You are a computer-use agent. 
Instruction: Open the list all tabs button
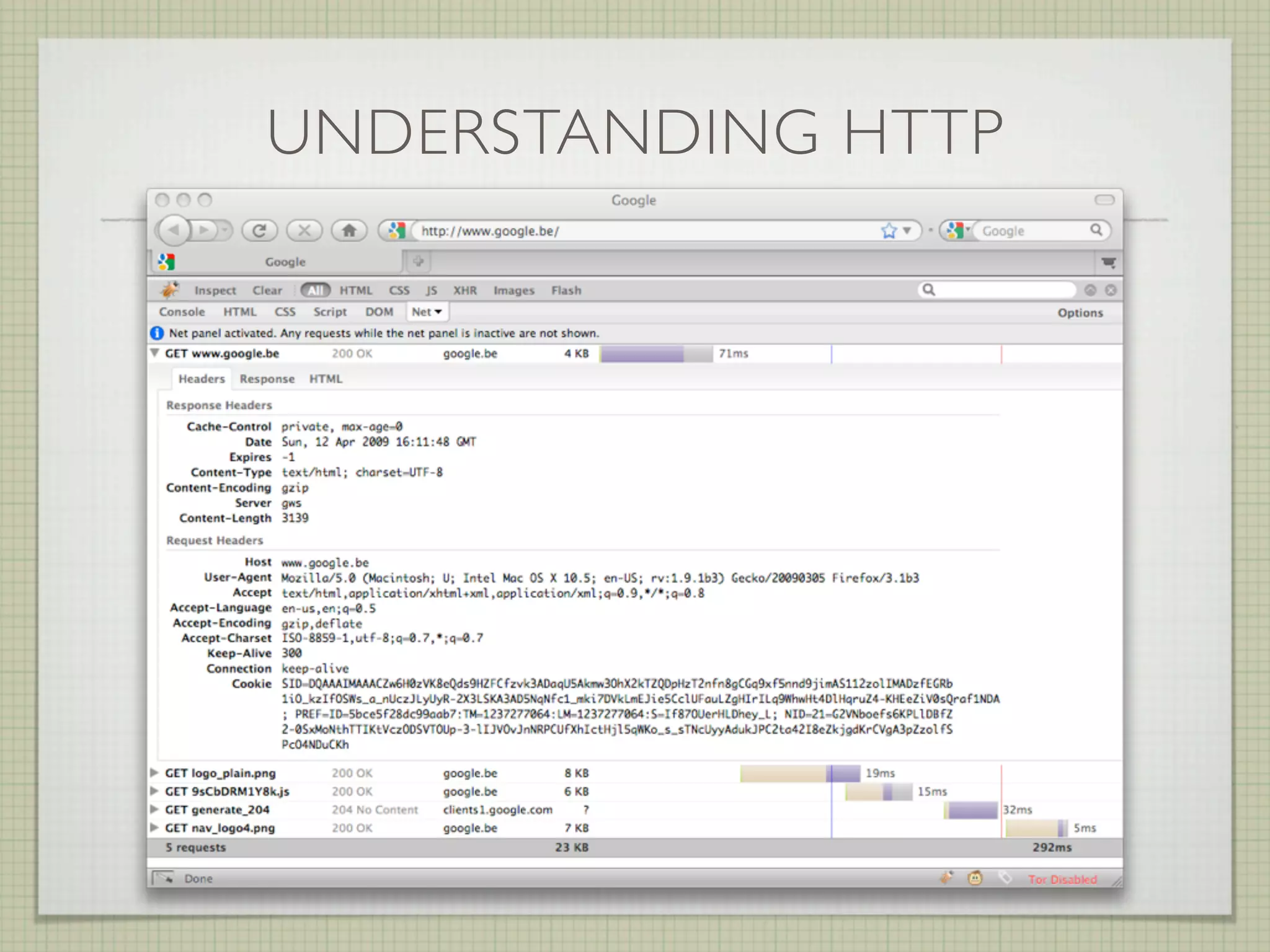tap(1109, 262)
